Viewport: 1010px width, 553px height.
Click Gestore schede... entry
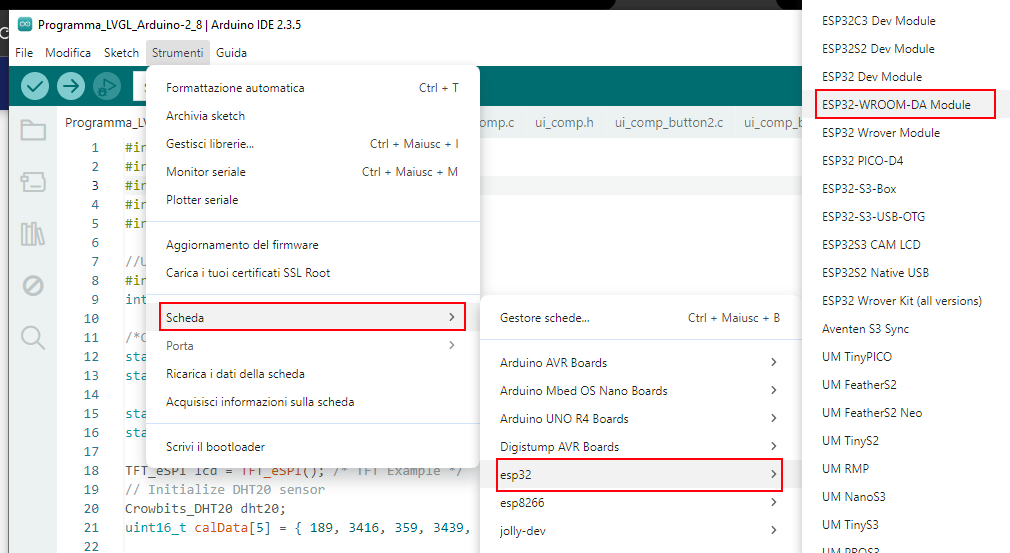tap(545, 318)
